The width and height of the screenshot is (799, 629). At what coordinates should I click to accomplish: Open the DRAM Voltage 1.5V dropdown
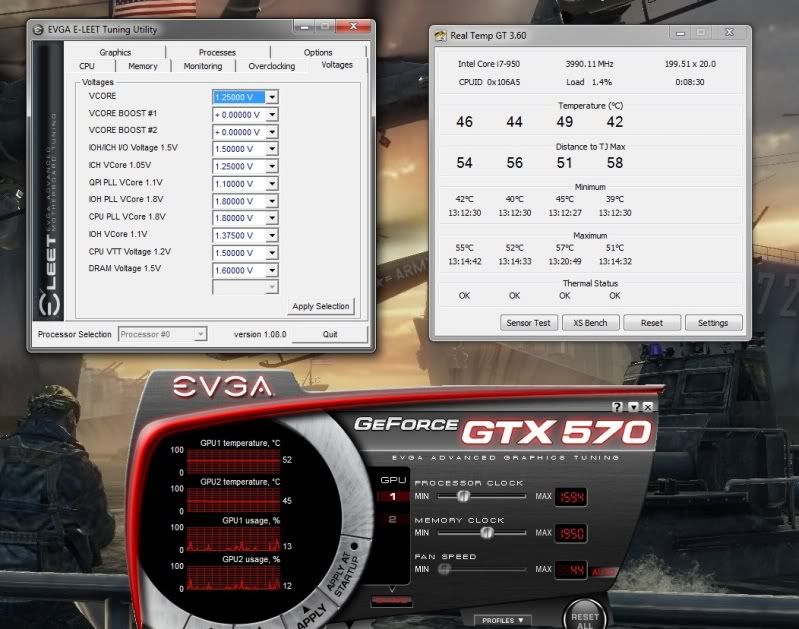pos(272,270)
